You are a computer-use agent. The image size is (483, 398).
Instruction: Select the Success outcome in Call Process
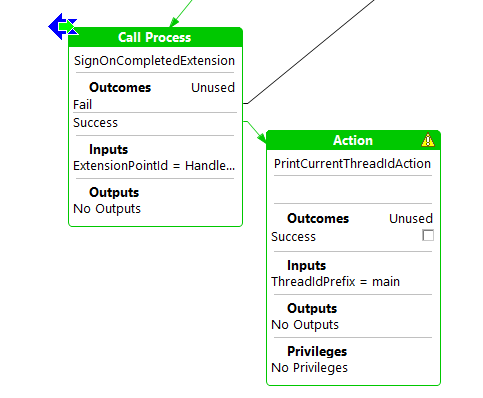(155, 123)
